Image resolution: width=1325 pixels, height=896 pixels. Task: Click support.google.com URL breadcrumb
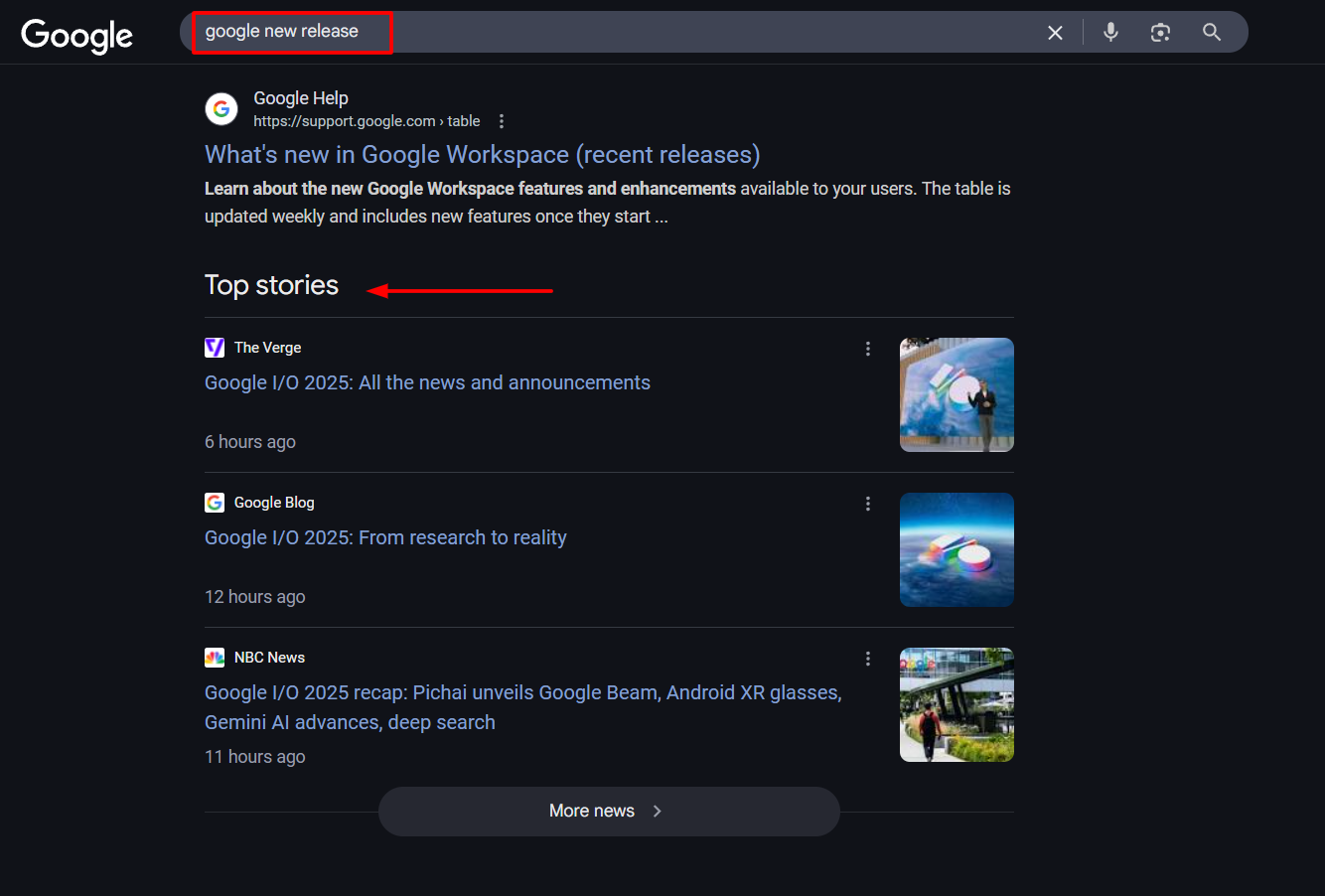[x=367, y=121]
